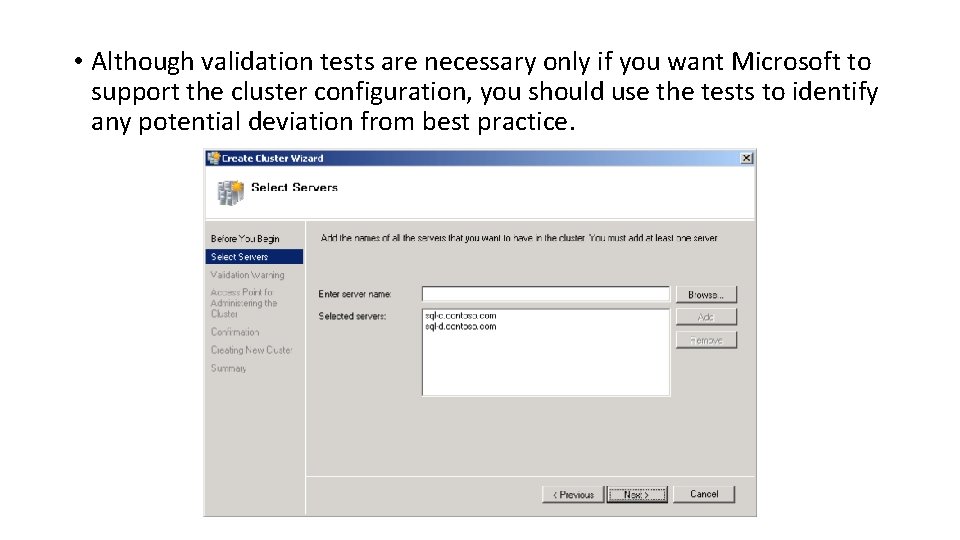
Task: Go to the Validation Warning step
Action: (247, 275)
